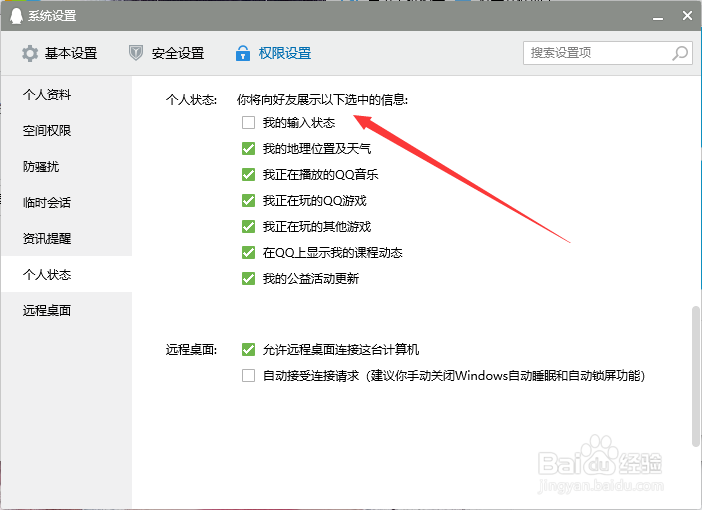Image resolution: width=702 pixels, height=510 pixels.
Task: Disable 允许远程桌面连接这台计算机
Action: point(248,349)
